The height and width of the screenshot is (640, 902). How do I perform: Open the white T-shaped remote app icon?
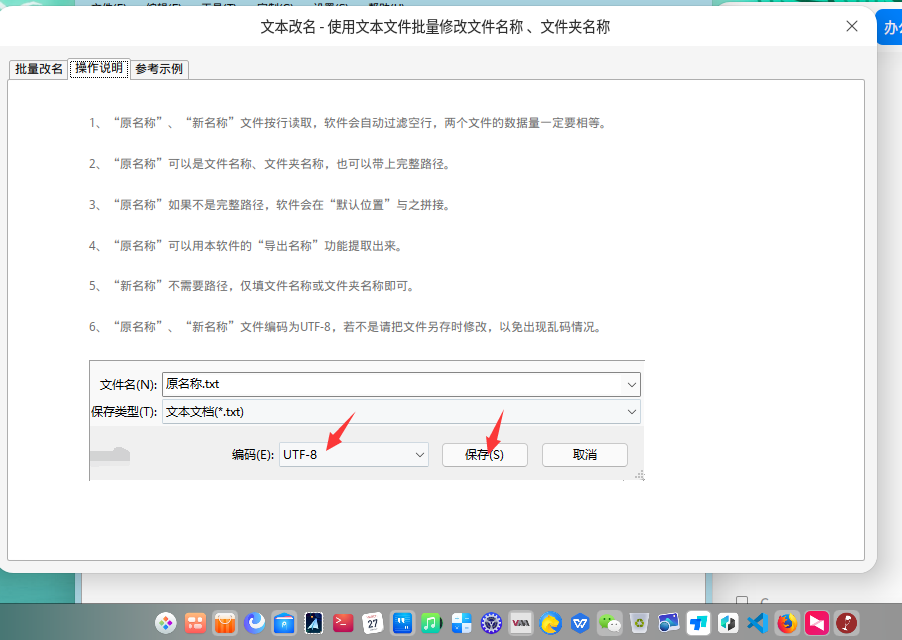tap(698, 623)
